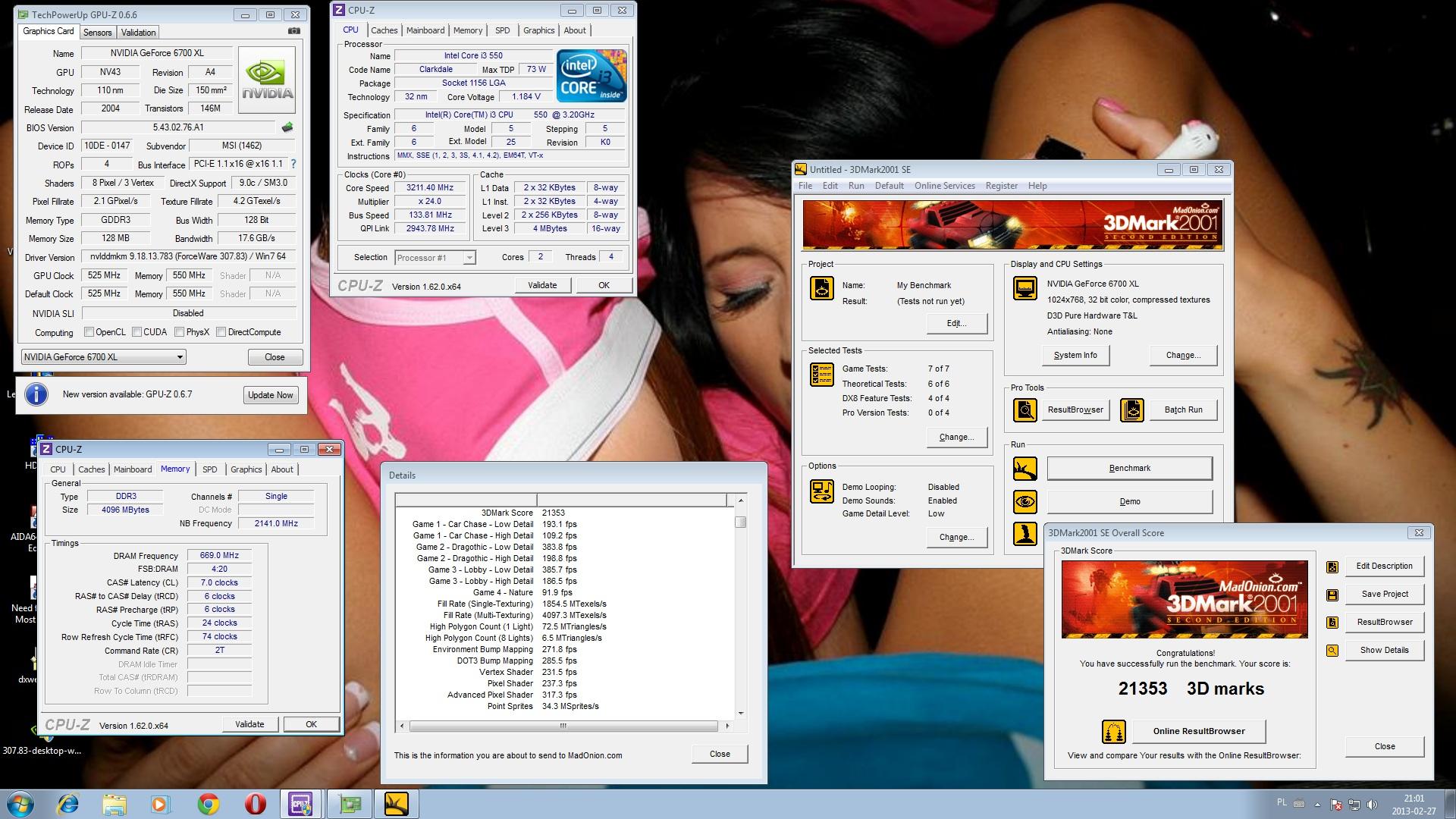The image size is (1456, 819).
Task: Switch to the CPU-Z taskbar item
Action: [x=302, y=804]
